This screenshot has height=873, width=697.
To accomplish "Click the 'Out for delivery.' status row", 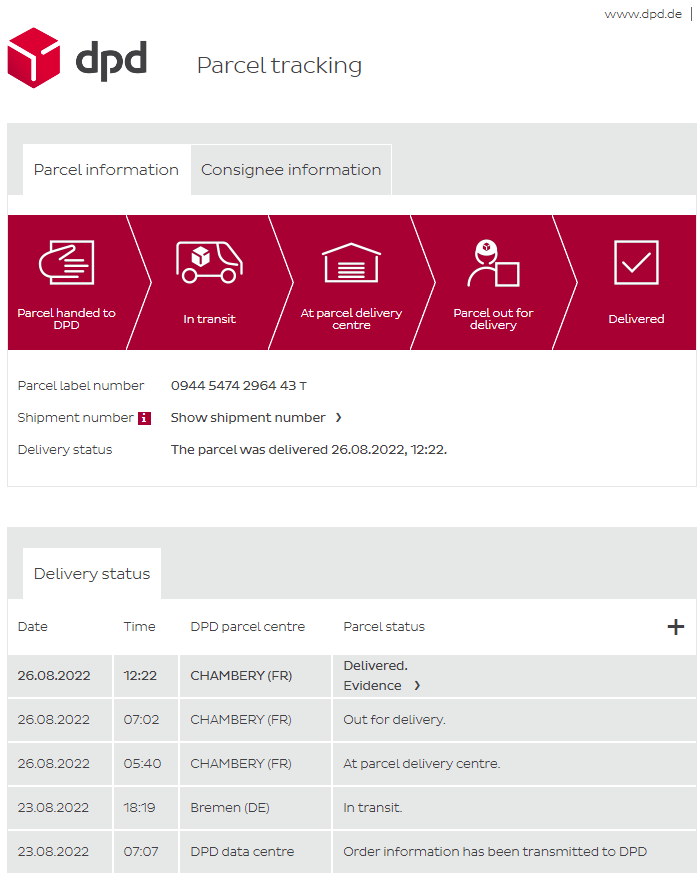I will point(394,720).
